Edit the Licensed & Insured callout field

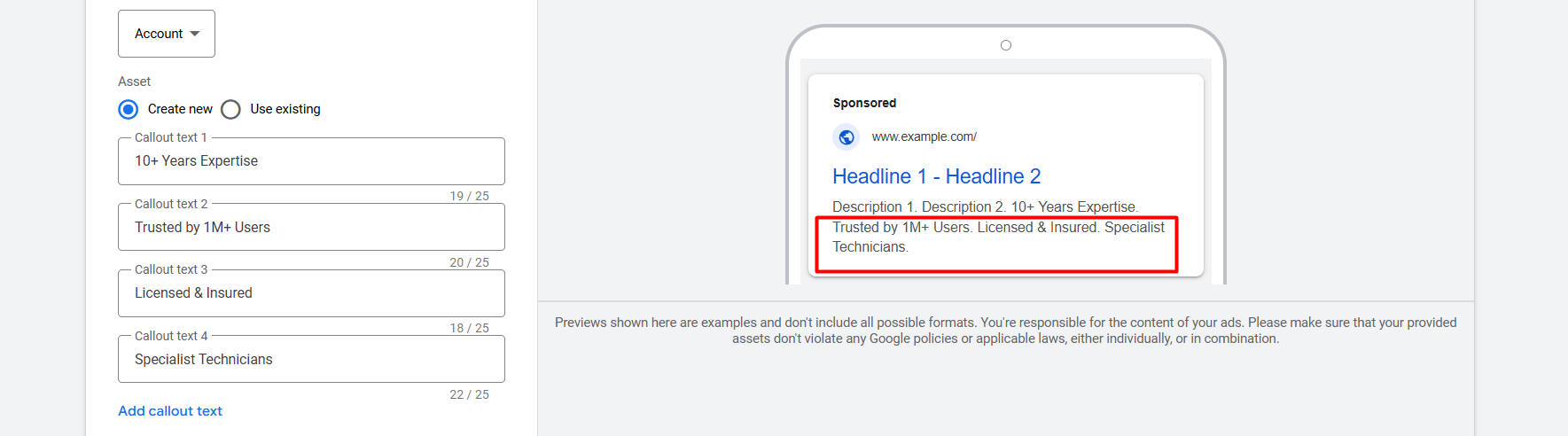(310, 293)
